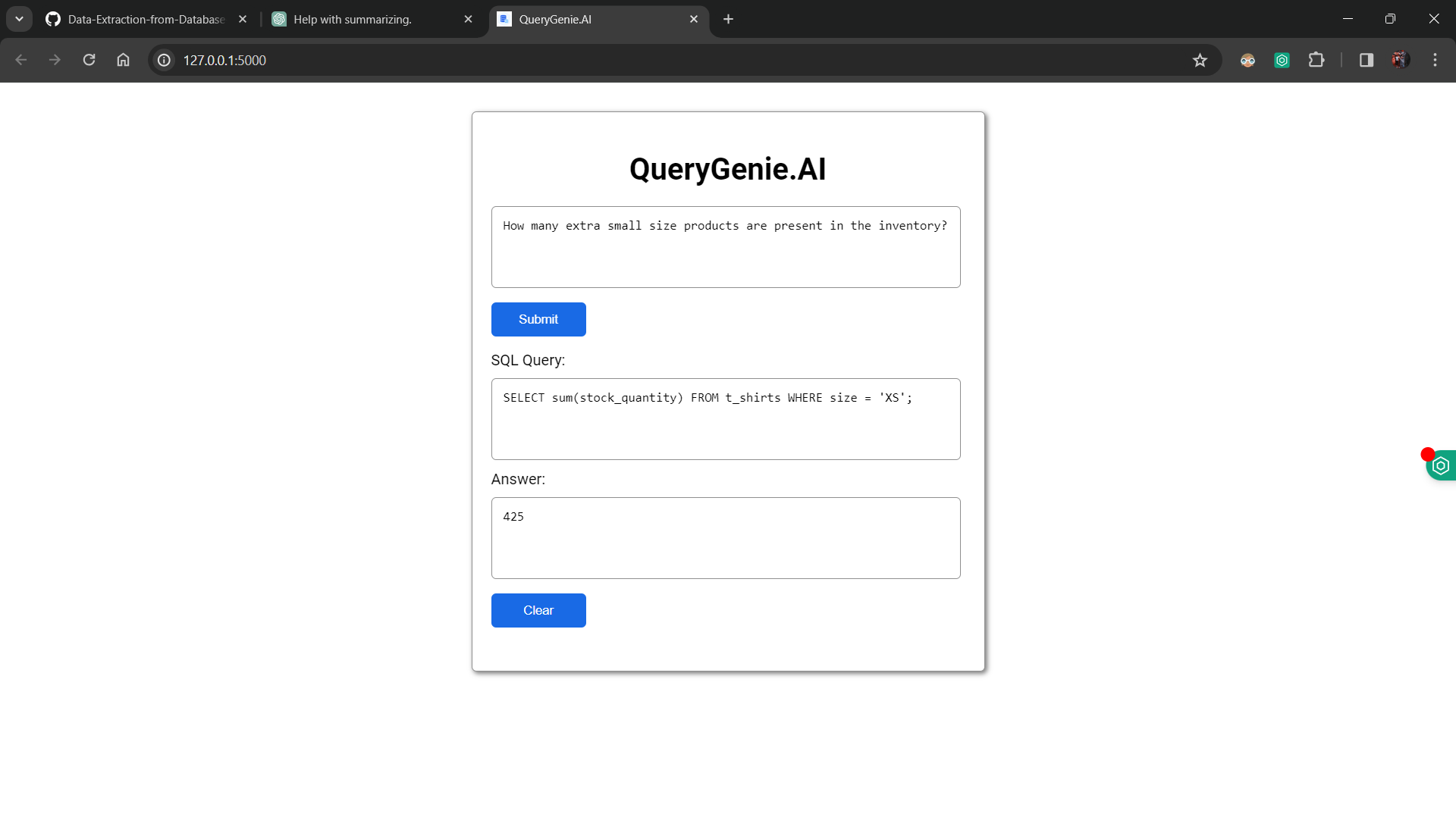Close the QueryGenie.AI tab

pyautogui.click(x=694, y=19)
